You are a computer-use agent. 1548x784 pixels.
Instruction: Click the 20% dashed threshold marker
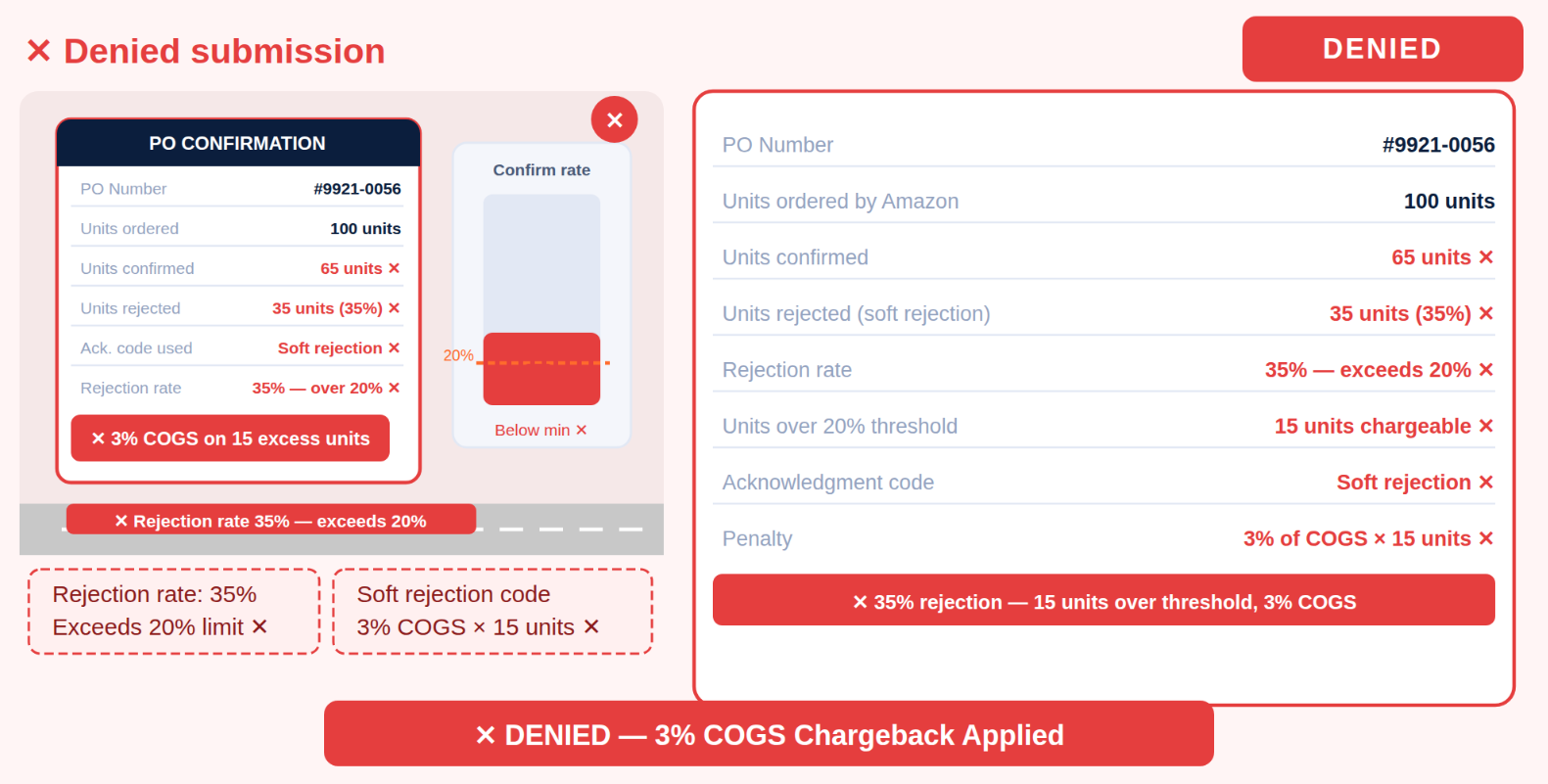click(542, 363)
